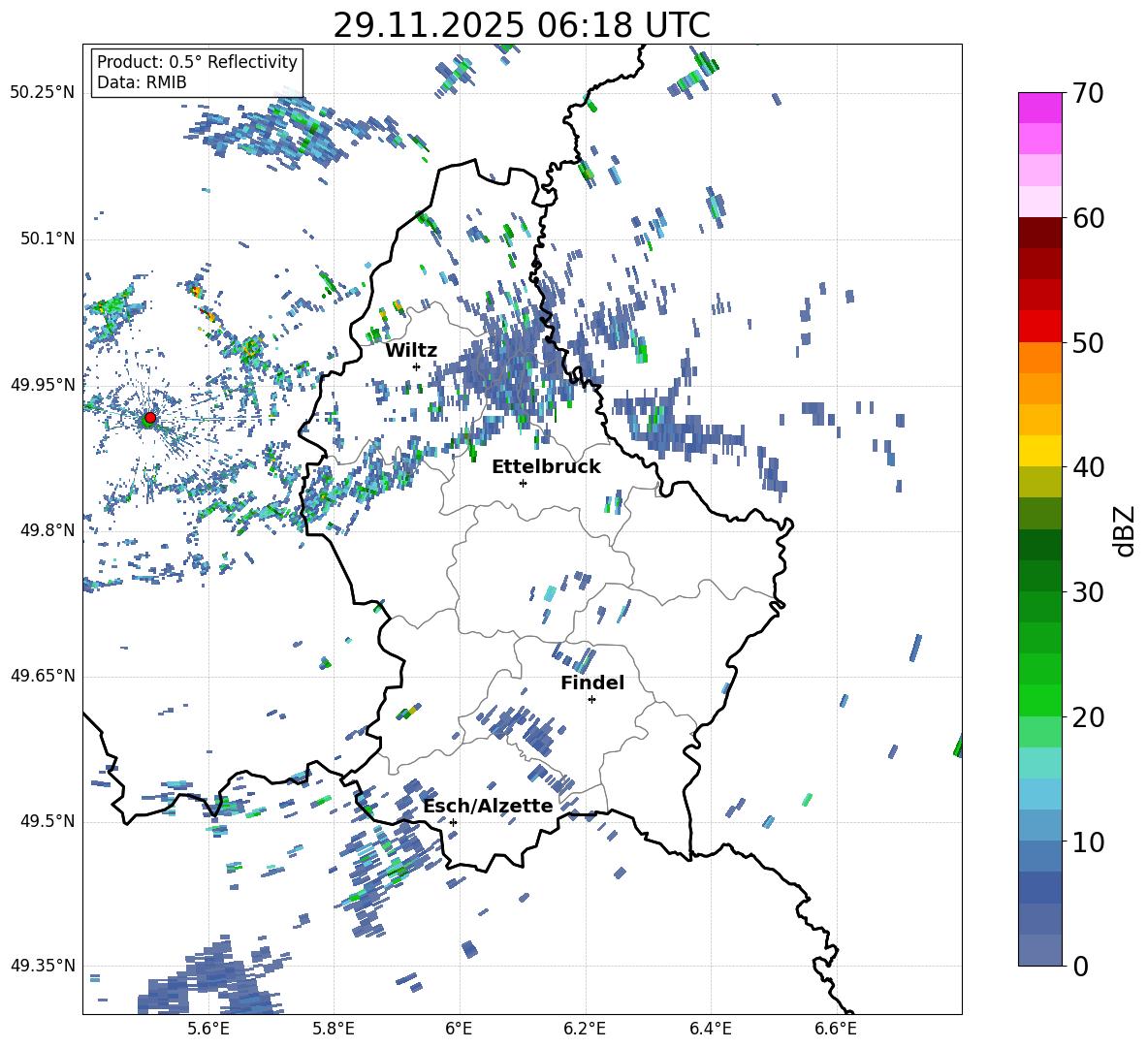The height and width of the screenshot is (1048, 1148).
Task: Click the Ettelbruck city label
Action: (546, 467)
